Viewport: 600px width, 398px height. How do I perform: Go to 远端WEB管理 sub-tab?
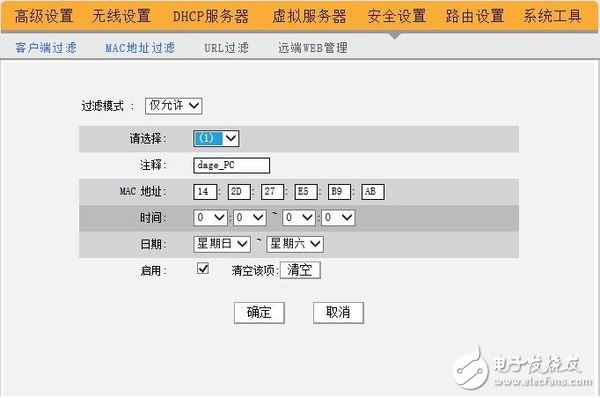pyautogui.click(x=313, y=48)
